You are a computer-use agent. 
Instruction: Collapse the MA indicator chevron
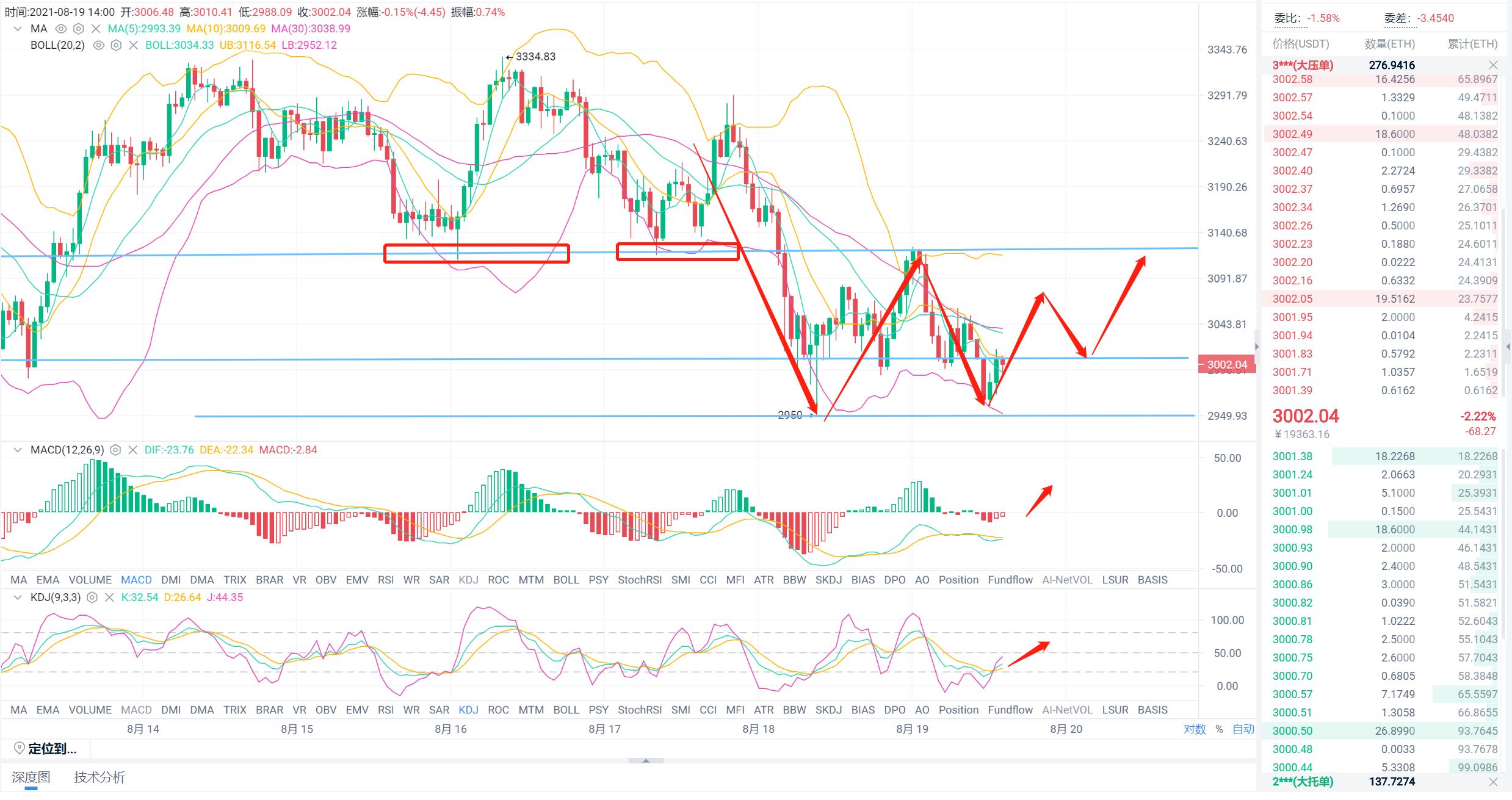click(18, 29)
